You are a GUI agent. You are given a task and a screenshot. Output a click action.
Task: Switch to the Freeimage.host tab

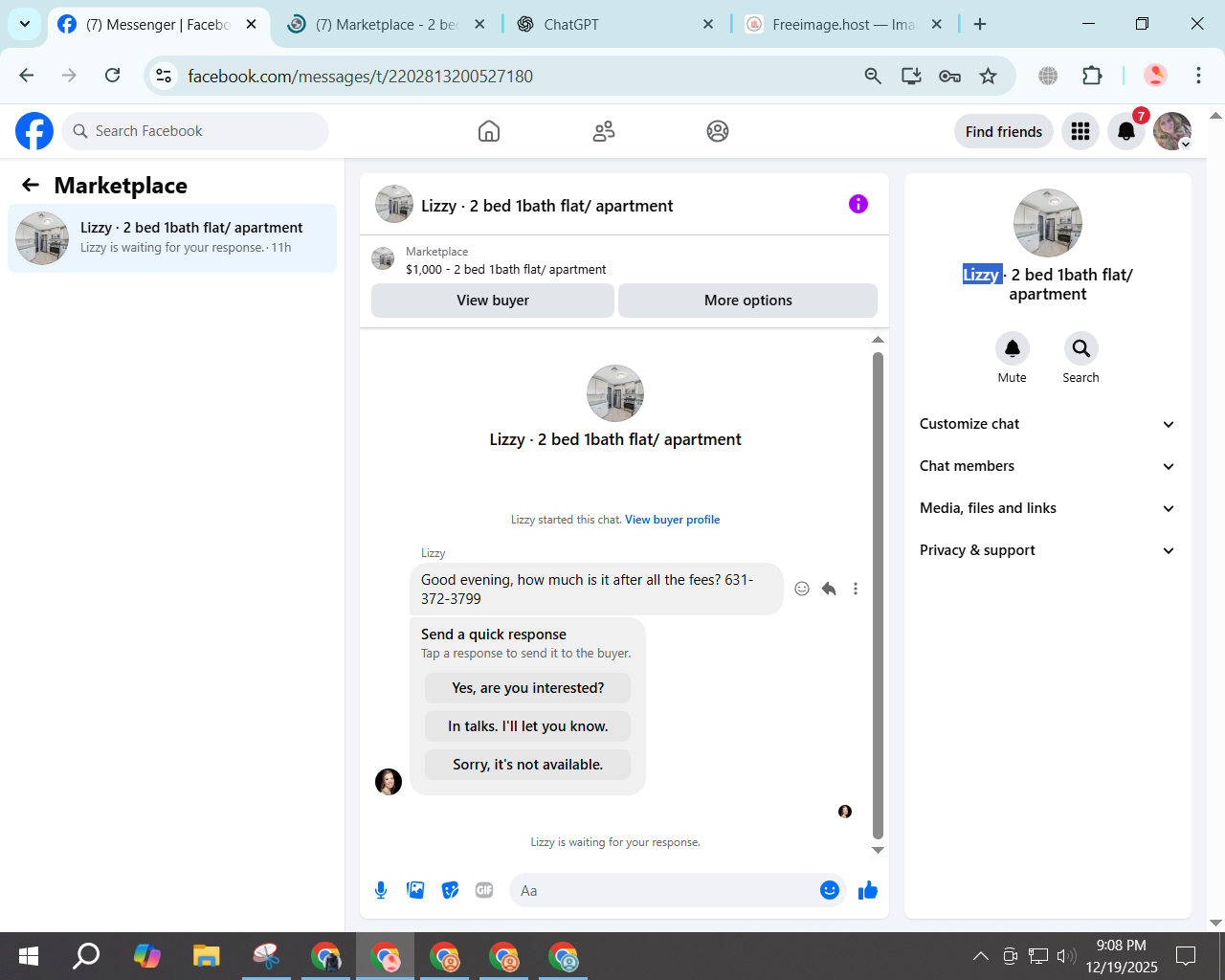[842, 25]
